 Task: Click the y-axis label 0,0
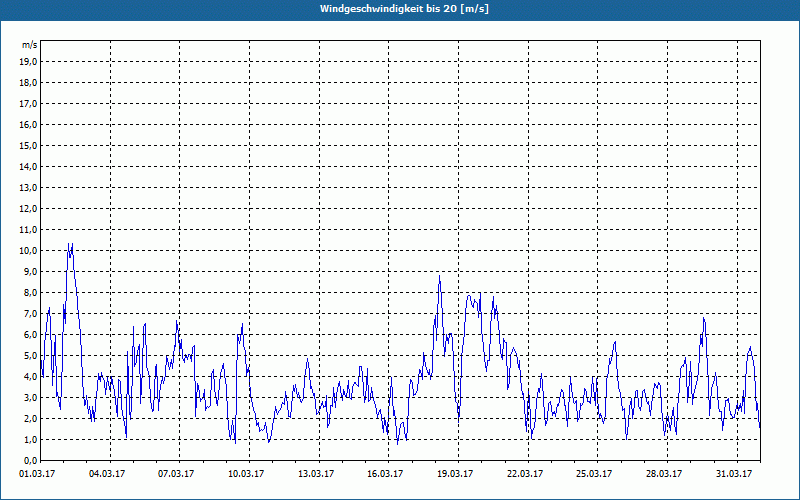point(30,460)
